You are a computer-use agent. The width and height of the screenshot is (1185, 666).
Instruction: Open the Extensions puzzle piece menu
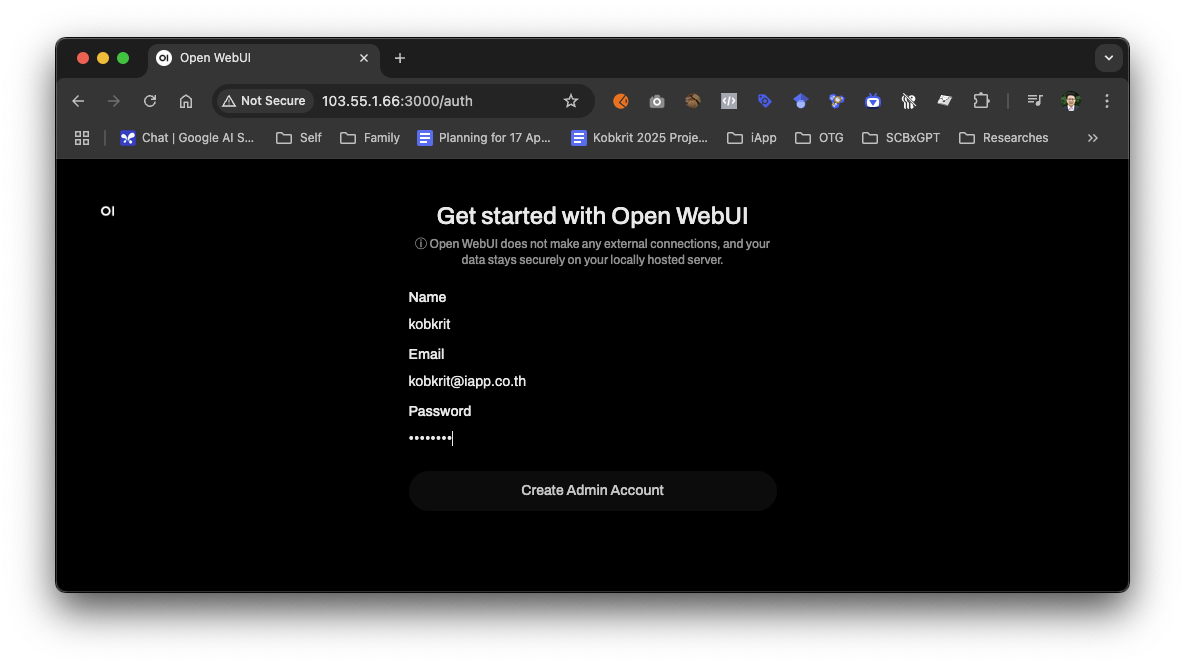[981, 101]
